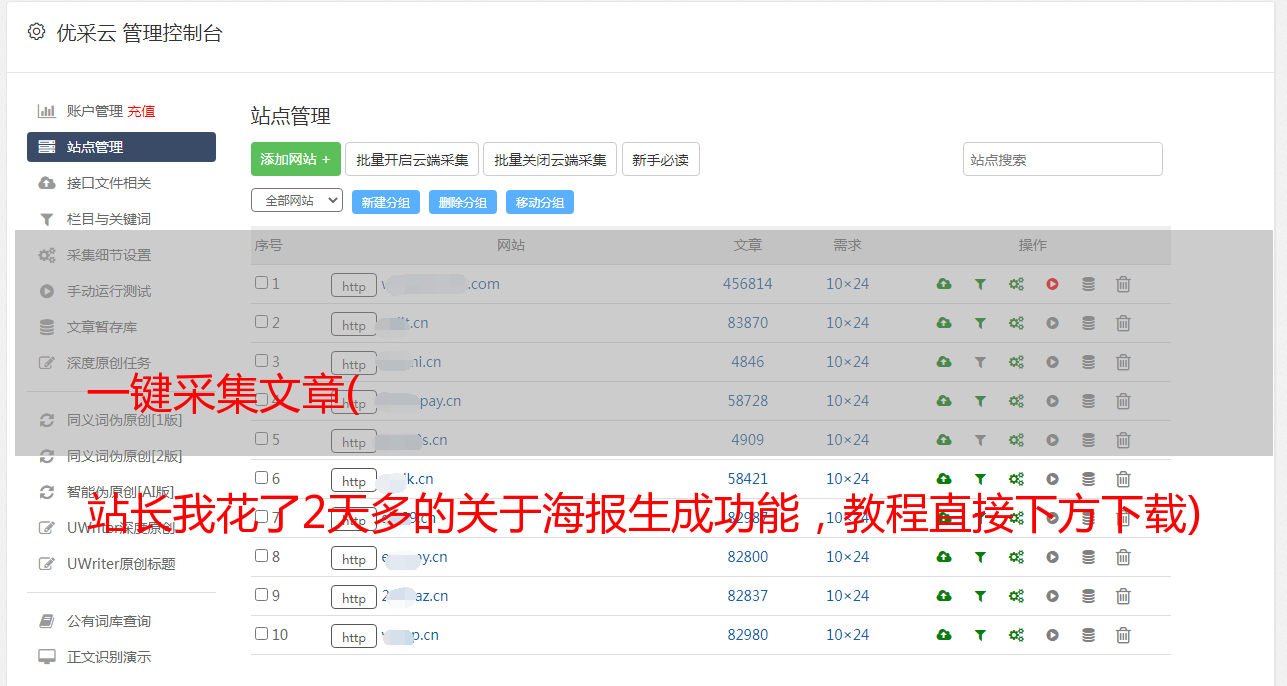Open UWriter原创标题 in the sidebar

(x=121, y=564)
